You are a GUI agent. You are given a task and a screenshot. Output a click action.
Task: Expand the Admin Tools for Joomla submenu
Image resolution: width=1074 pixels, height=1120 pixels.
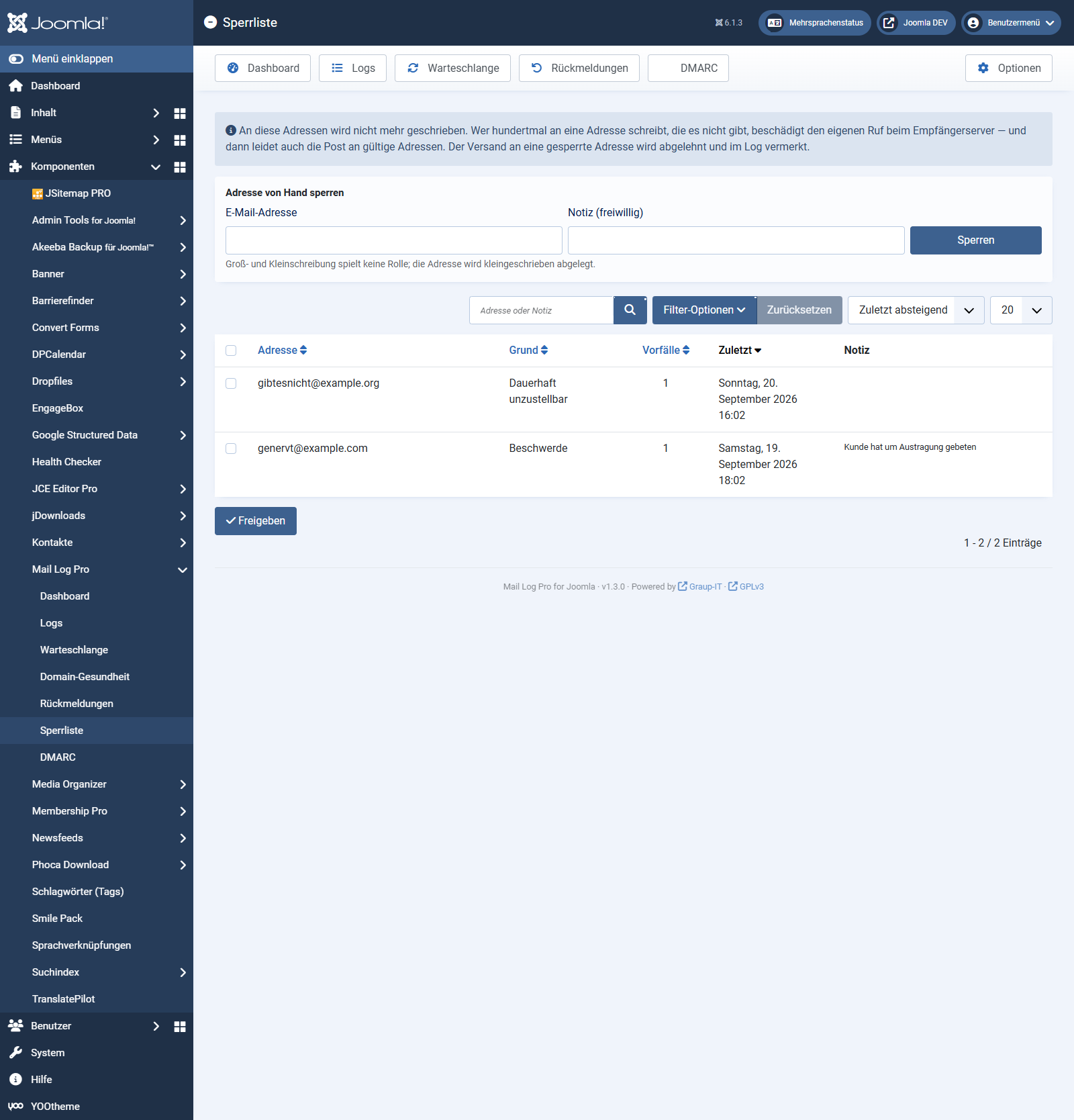[183, 220]
